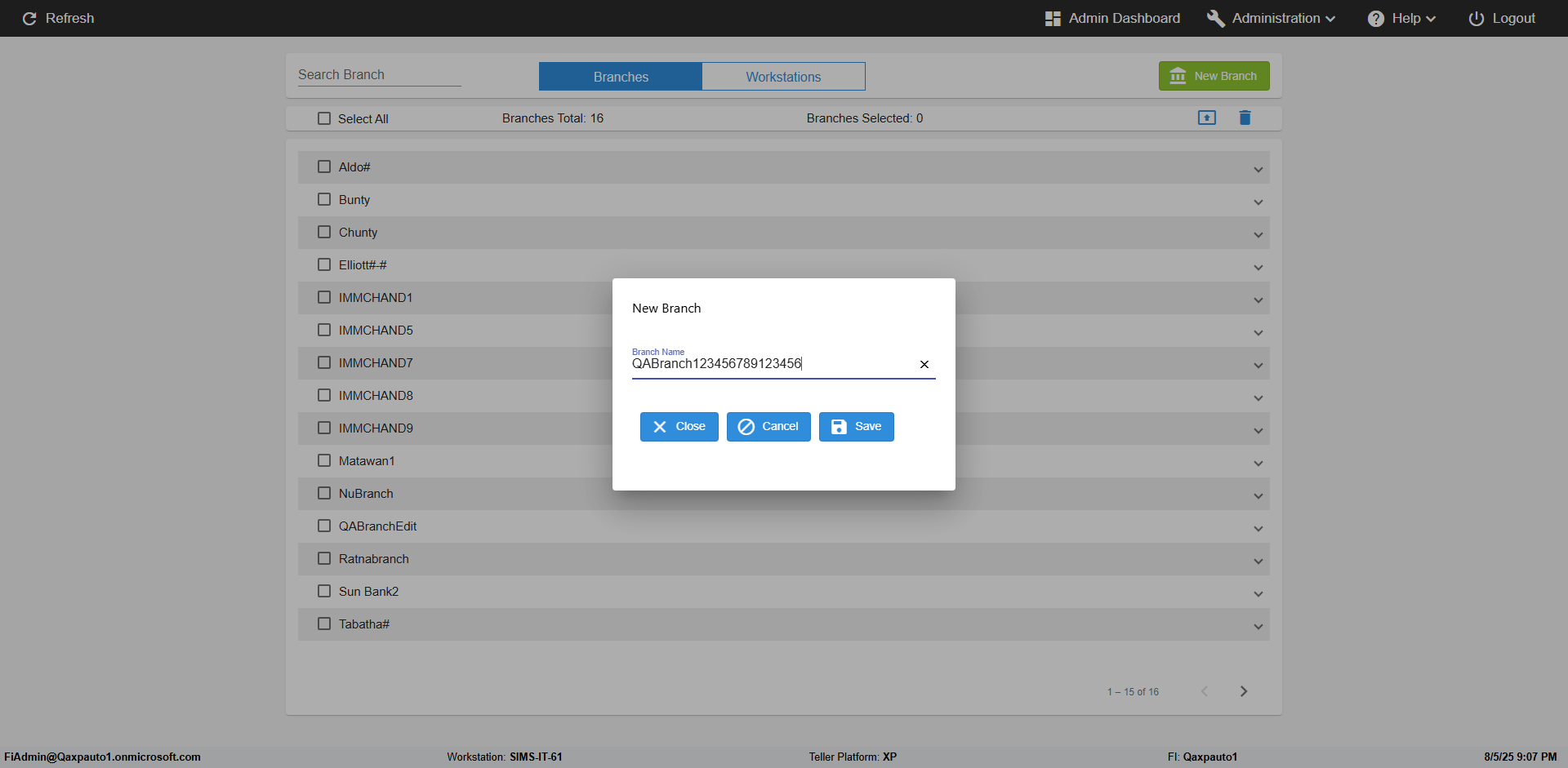Click Branches Total: 16 text
The width and height of the screenshot is (1568, 768).
point(553,118)
